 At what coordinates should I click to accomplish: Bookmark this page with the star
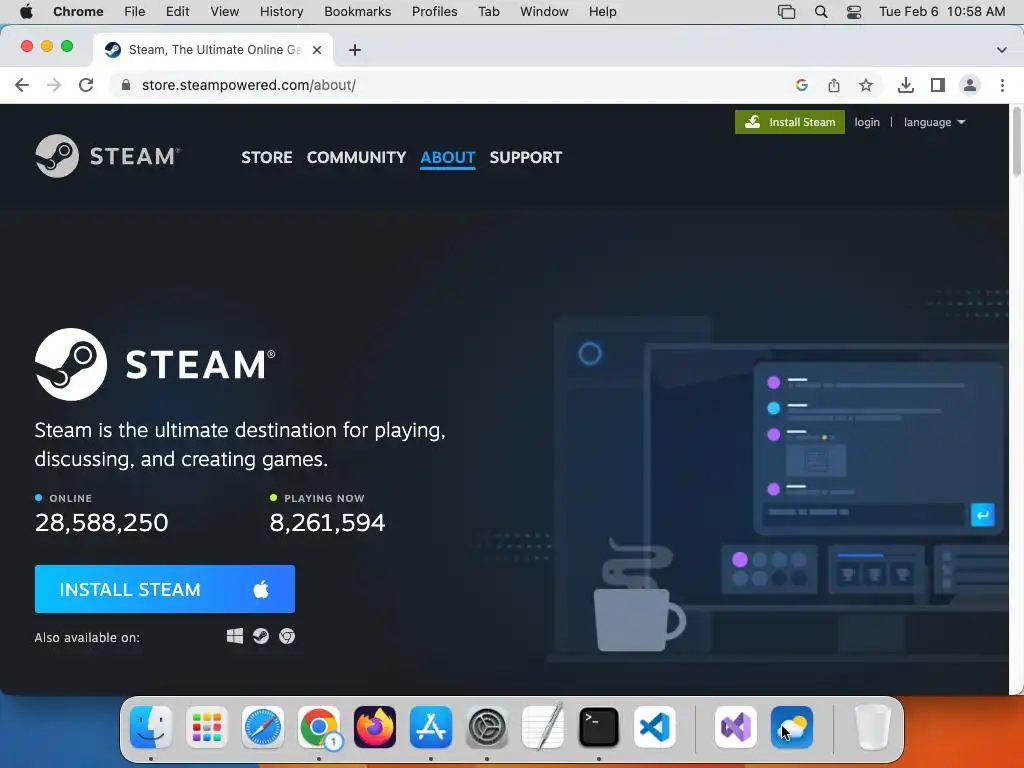866,85
